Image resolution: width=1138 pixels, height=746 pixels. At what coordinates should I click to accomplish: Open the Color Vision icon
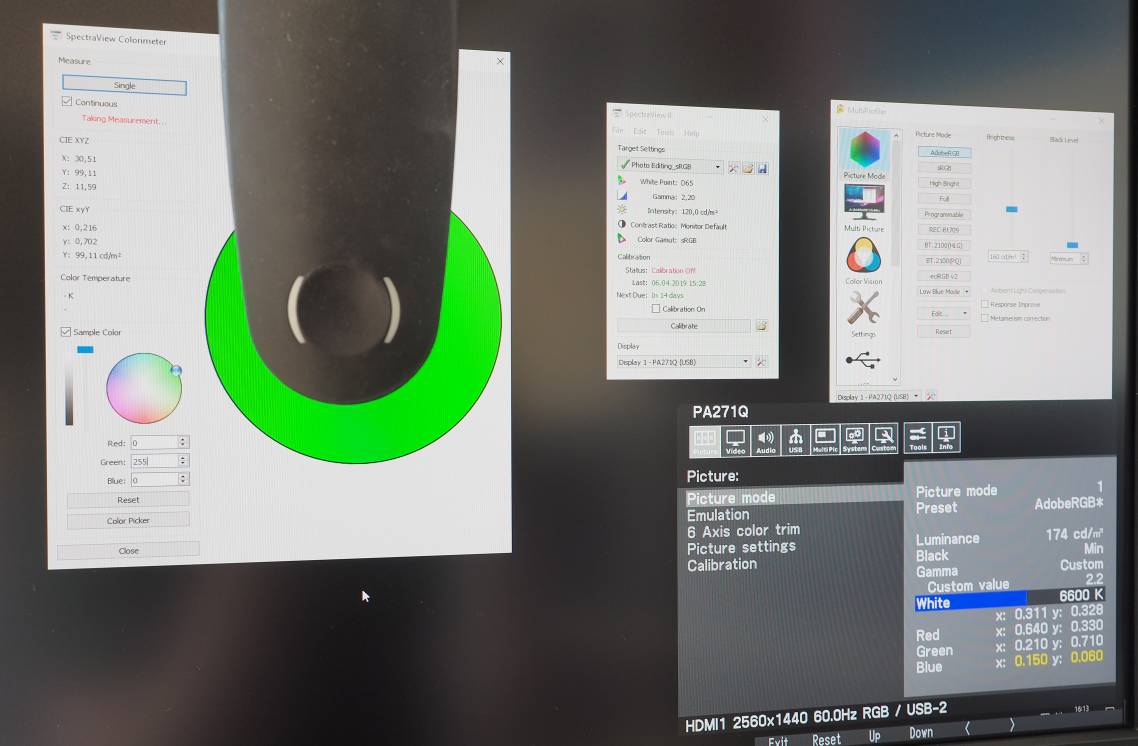coord(863,256)
